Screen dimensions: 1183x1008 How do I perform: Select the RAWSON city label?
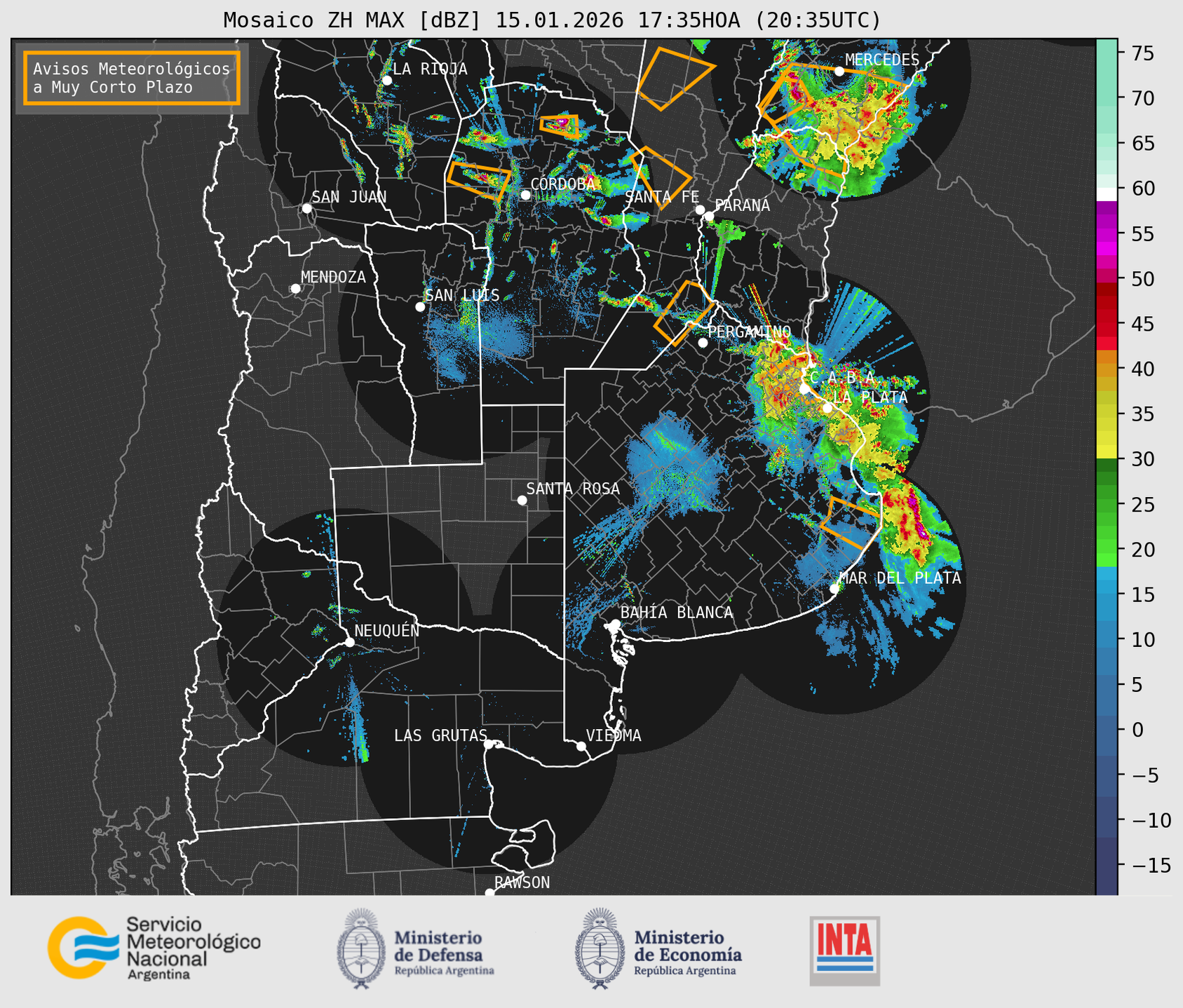(522, 883)
